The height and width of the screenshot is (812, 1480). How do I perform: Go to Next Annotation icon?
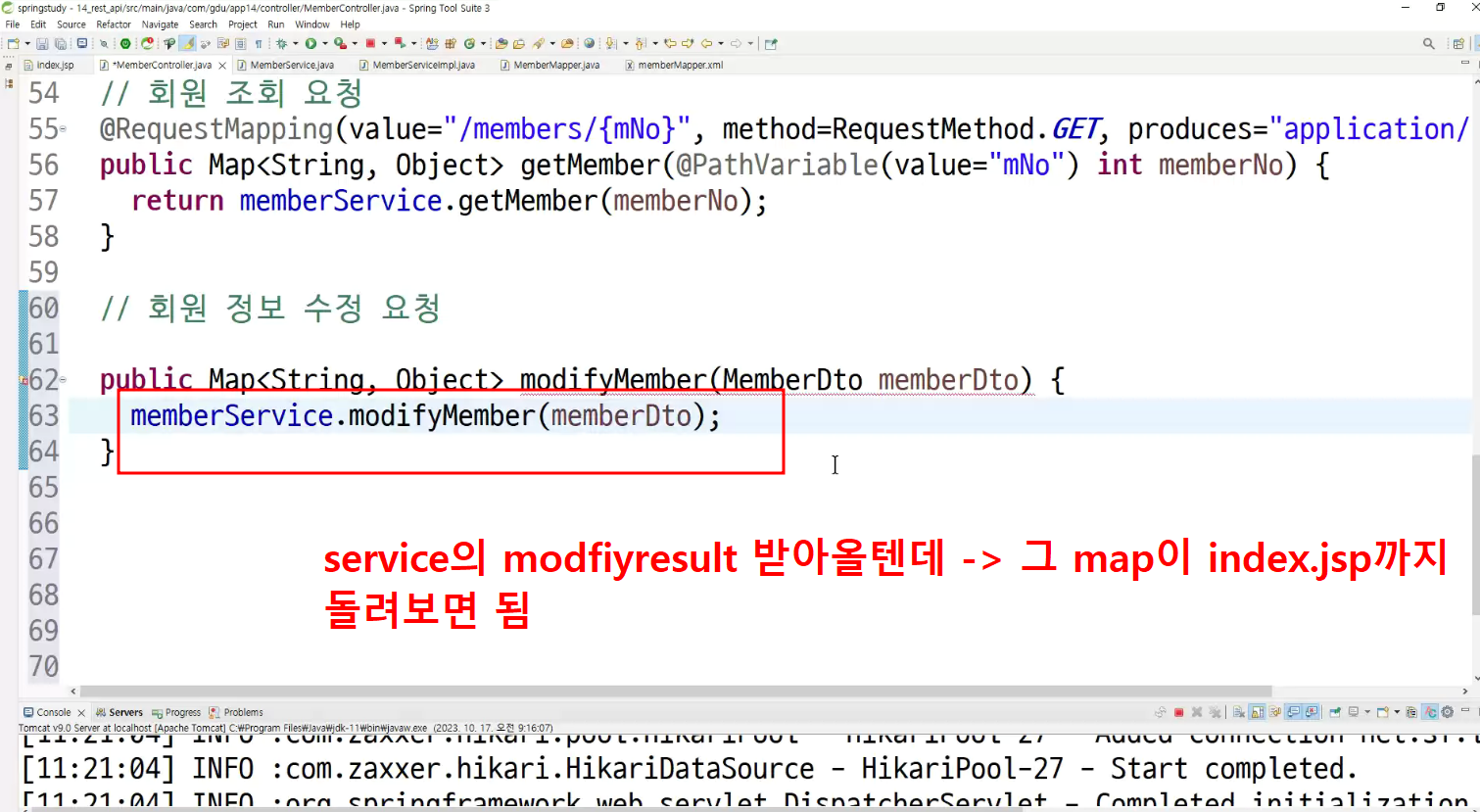click(610, 43)
